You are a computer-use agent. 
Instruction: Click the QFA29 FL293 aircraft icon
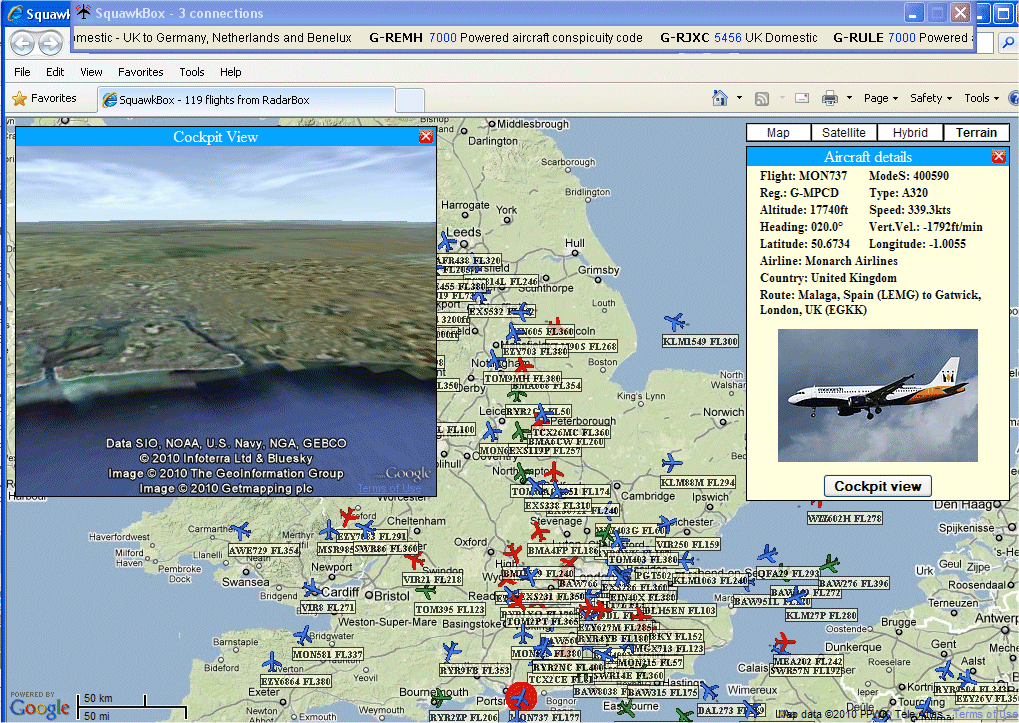[x=767, y=554]
